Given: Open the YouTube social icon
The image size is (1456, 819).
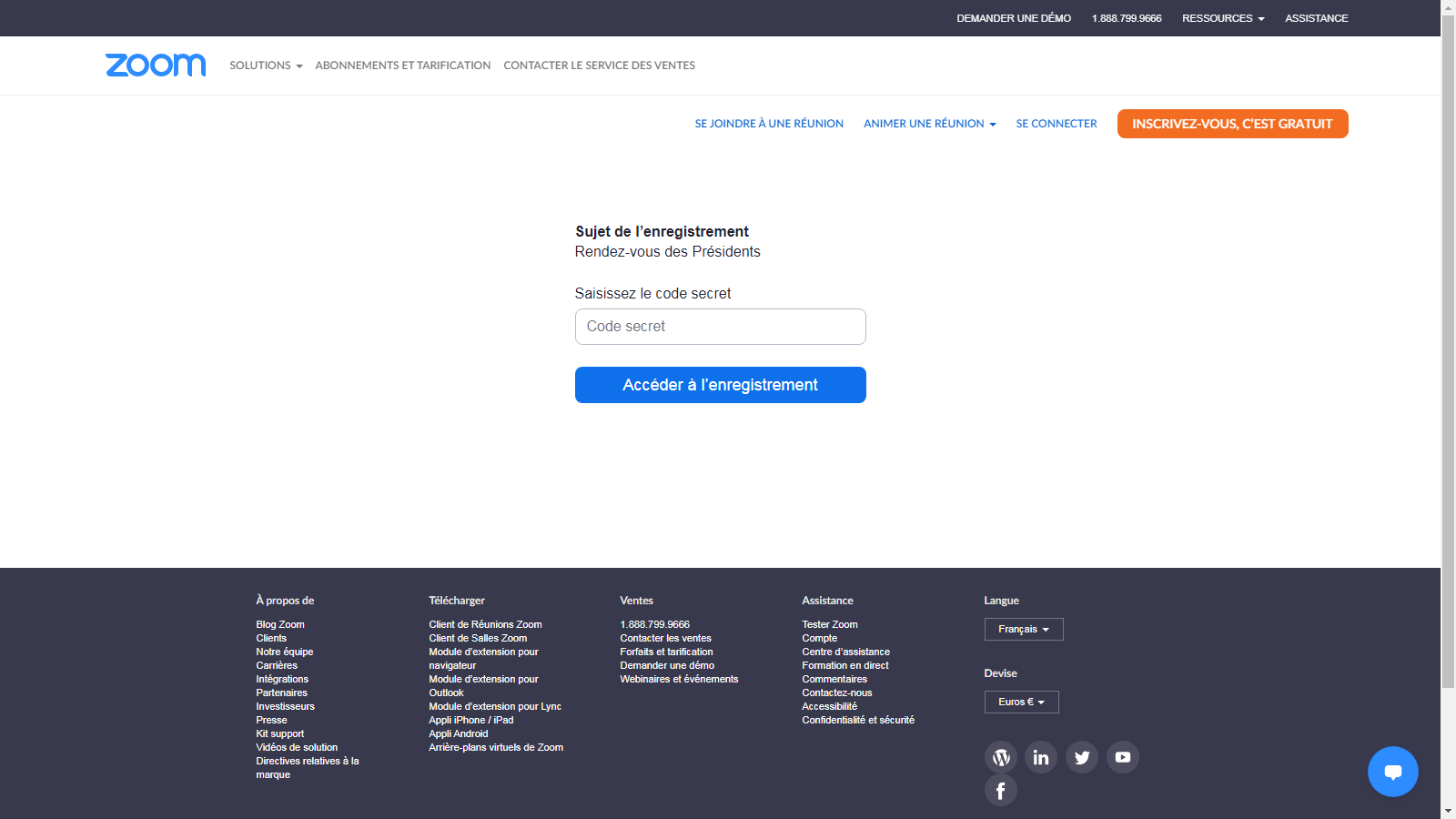Looking at the screenshot, I should coord(1123,757).
